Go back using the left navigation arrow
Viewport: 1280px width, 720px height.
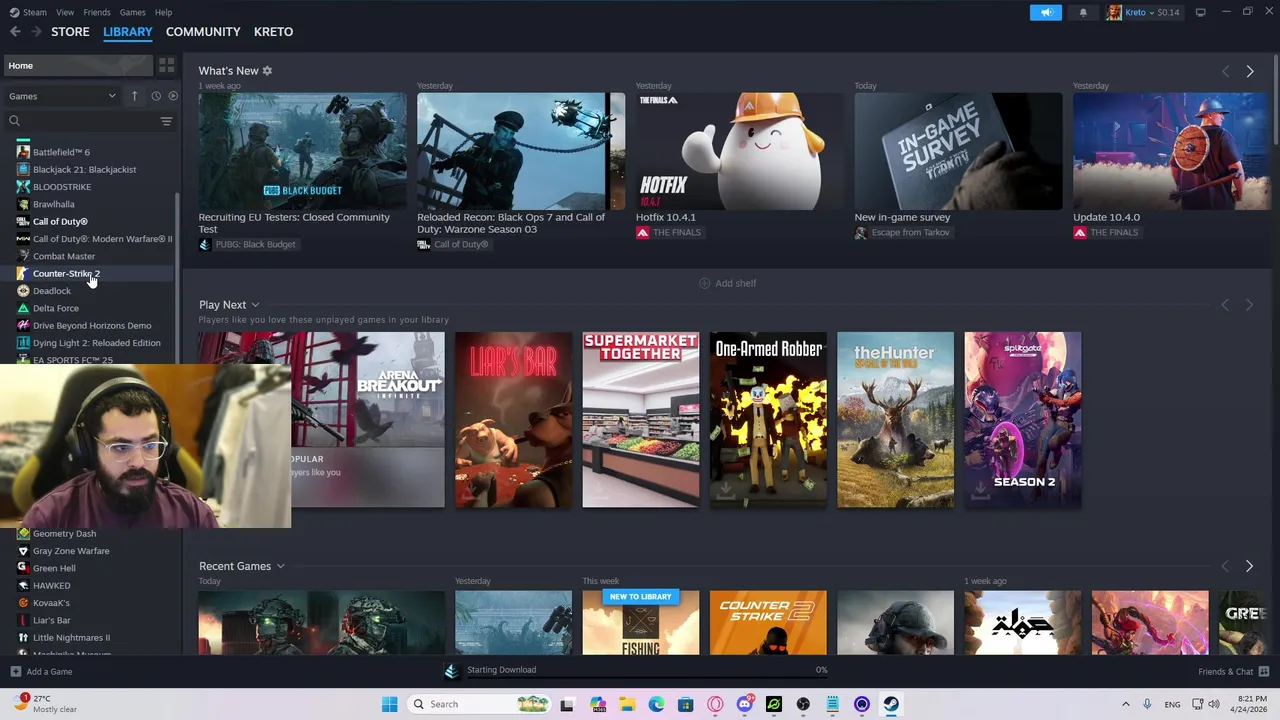[15, 32]
